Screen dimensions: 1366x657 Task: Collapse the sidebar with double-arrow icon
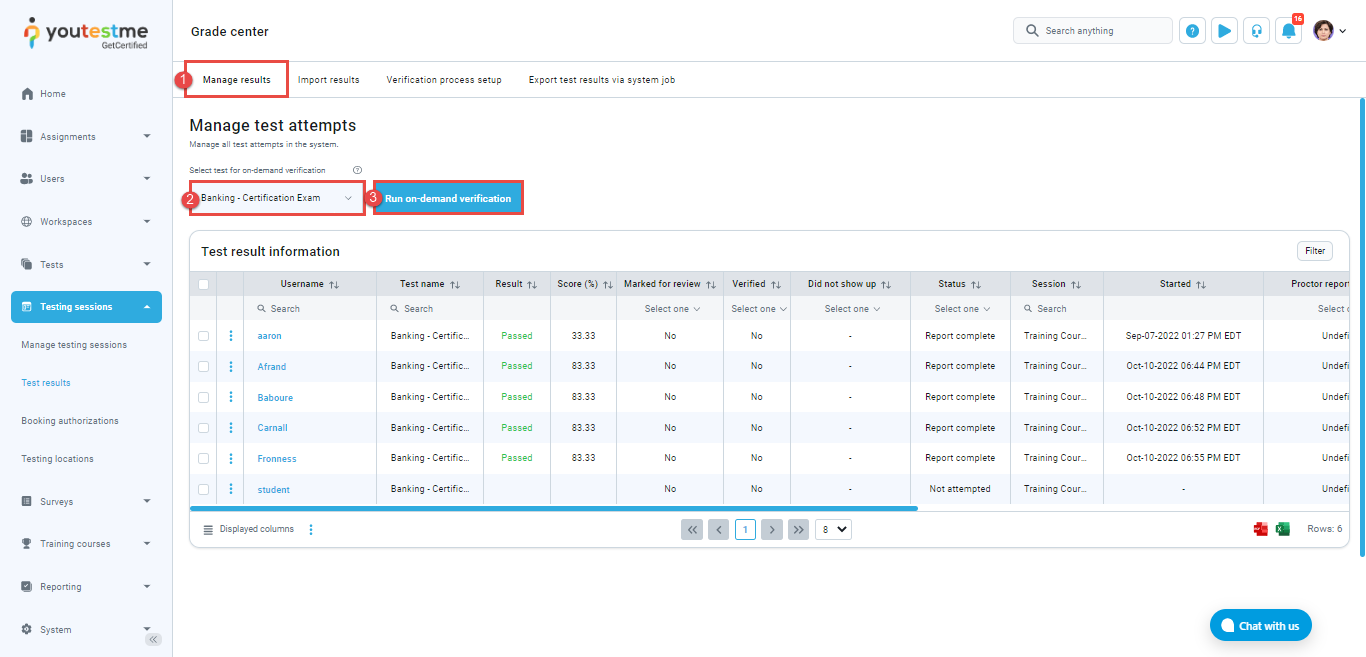[153, 639]
